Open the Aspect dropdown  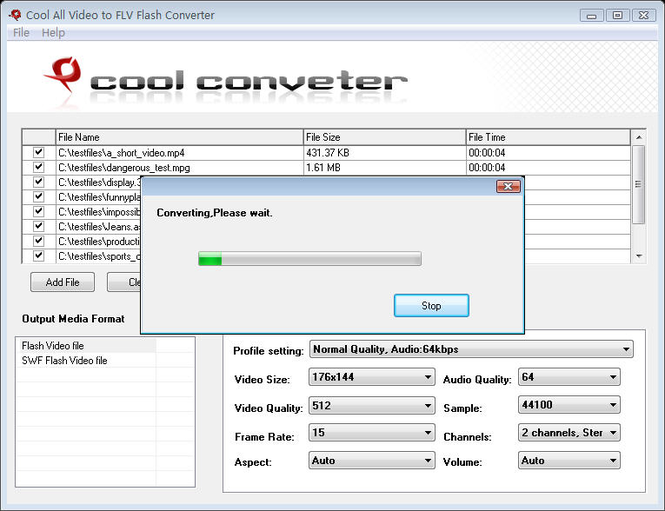coord(372,461)
